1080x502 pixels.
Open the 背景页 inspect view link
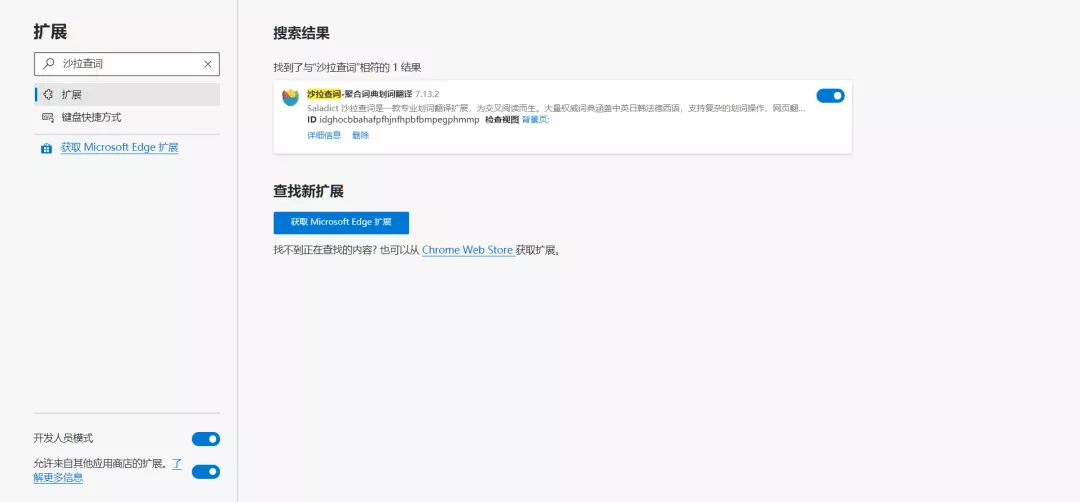tap(535, 120)
